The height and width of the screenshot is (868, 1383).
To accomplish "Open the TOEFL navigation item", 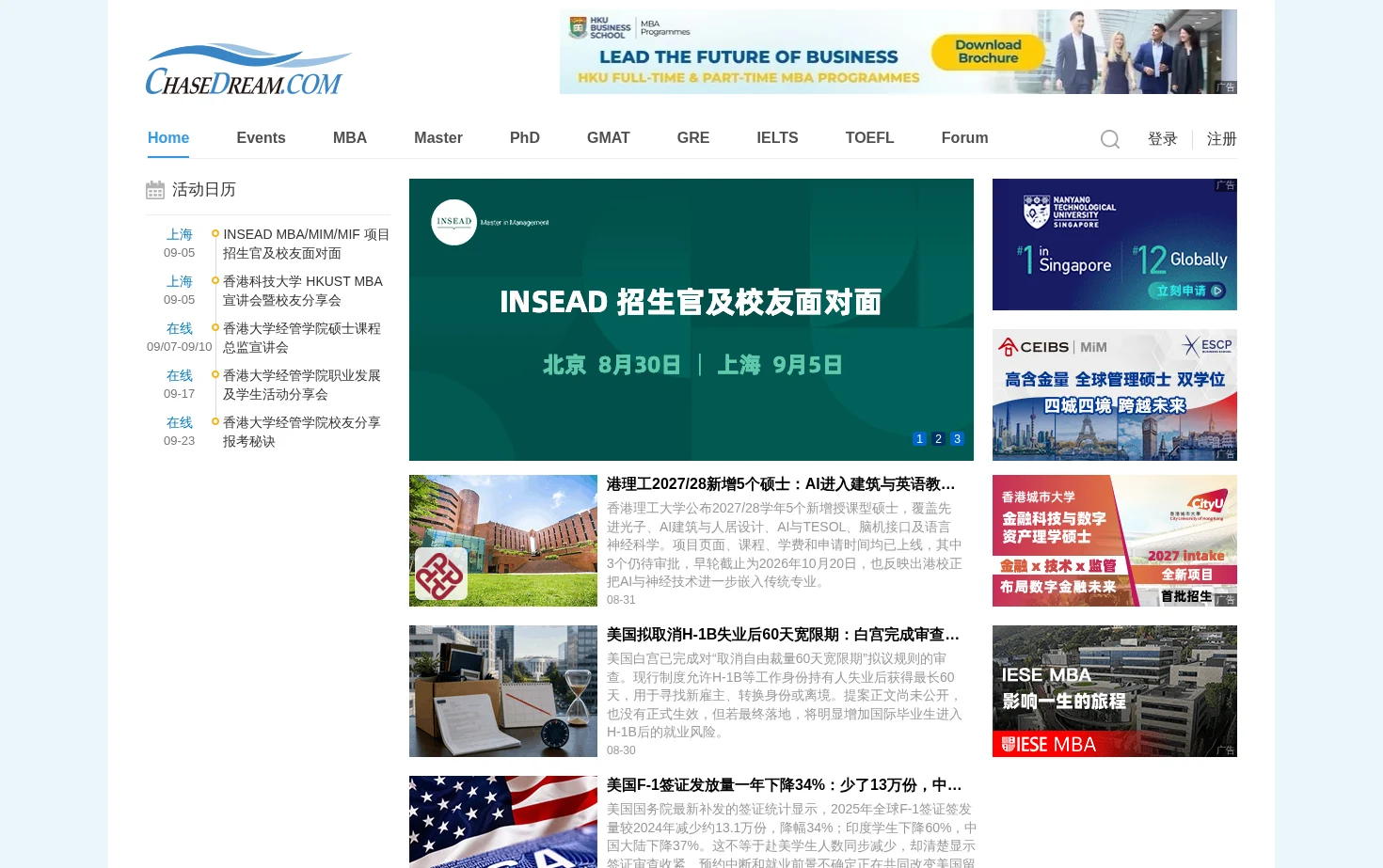I will click(869, 137).
